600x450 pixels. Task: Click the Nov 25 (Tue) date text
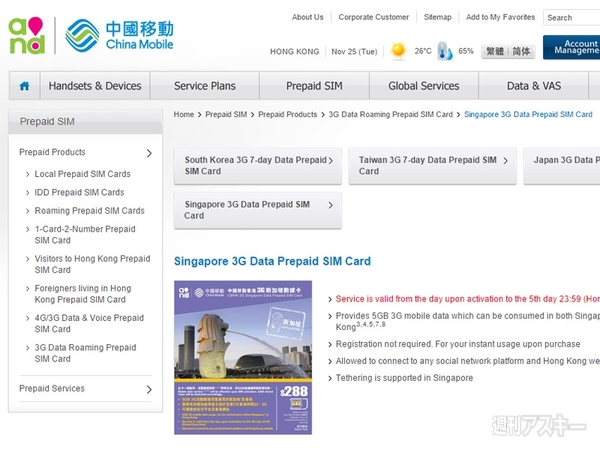pos(354,52)
